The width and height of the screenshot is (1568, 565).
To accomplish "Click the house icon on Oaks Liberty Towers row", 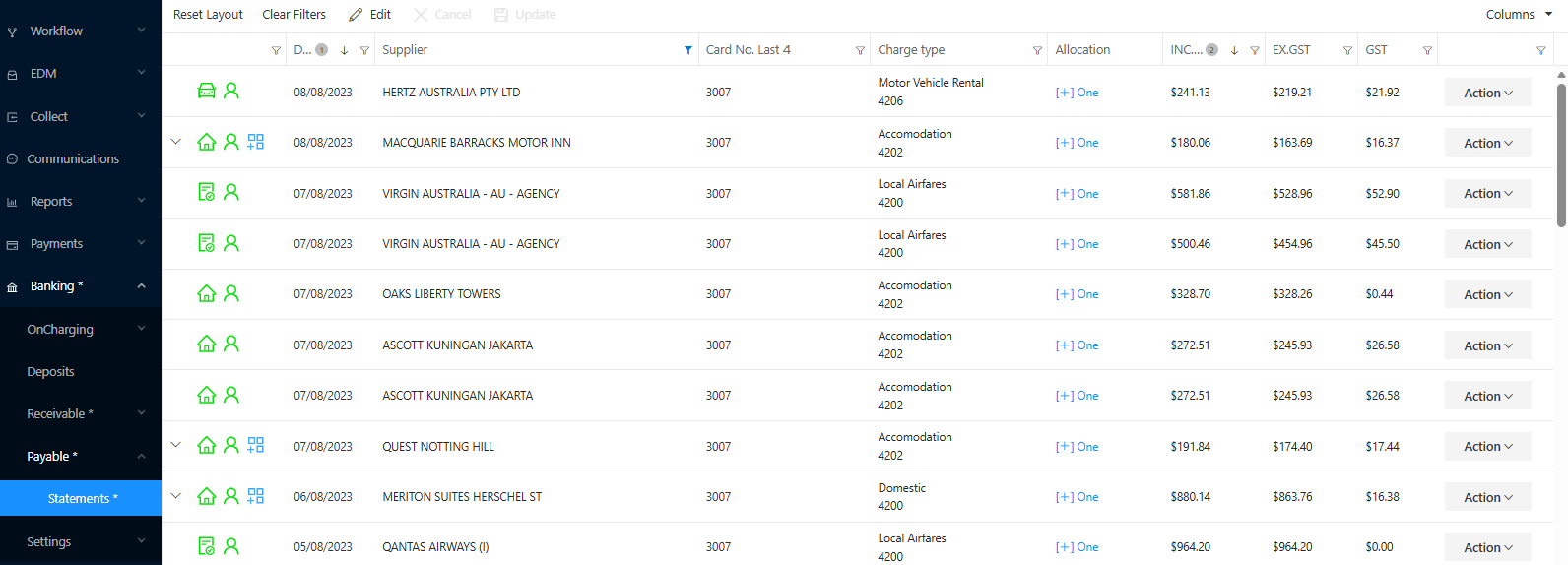I will click(207, 293).
